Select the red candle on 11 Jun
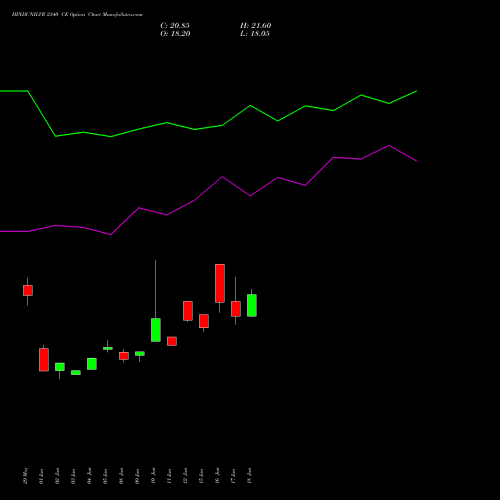This screenshot has width=500, height=500. point(172,341)
